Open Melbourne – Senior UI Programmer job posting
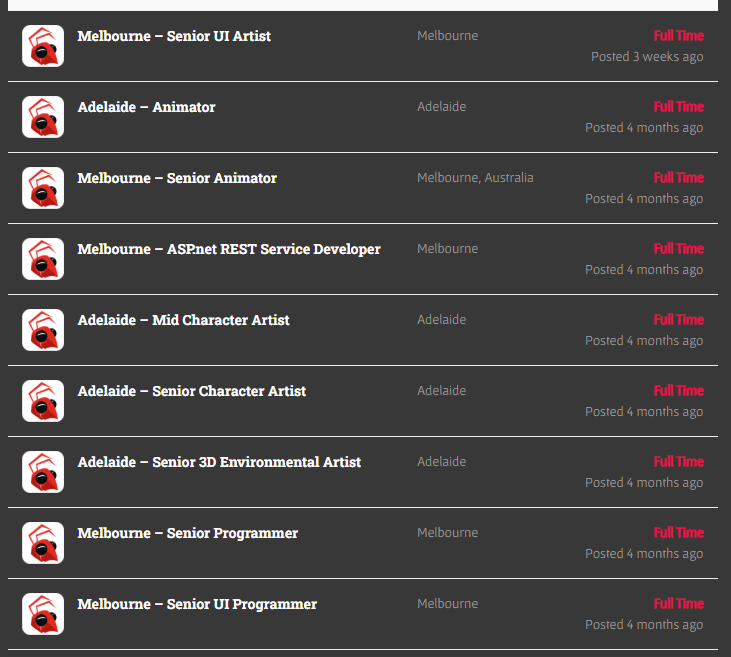731x657 pixels. pyautogui.click(x=197, y=604)
